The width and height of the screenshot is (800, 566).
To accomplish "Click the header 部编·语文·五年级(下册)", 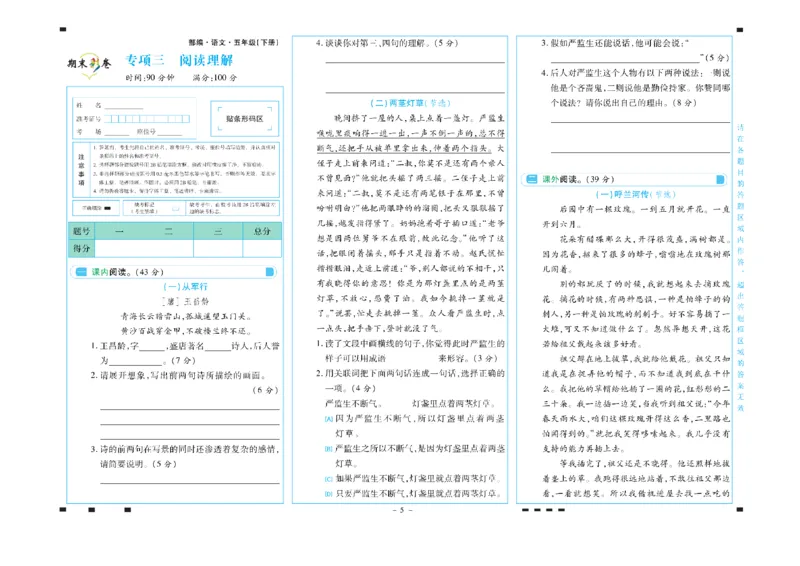I will pyautogui.click(x=233, y=42).
